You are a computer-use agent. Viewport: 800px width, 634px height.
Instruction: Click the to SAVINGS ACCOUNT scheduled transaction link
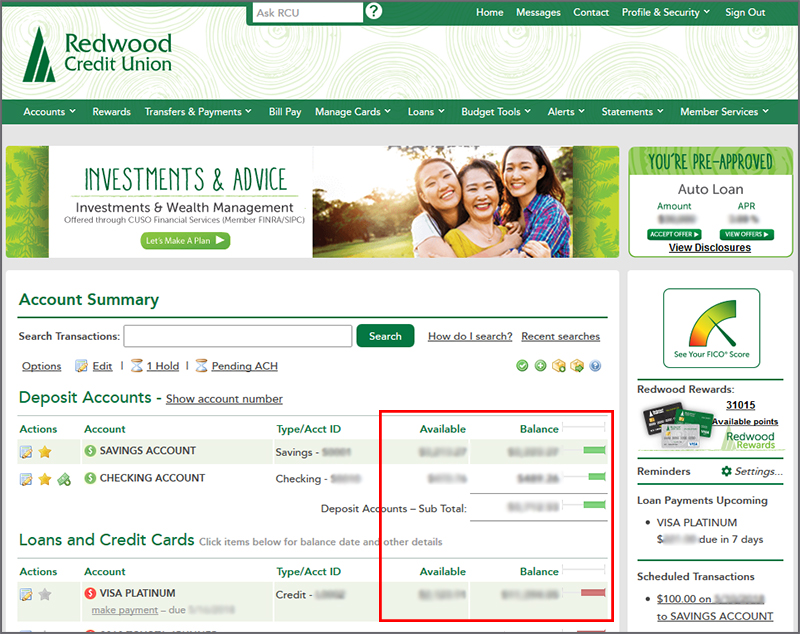pos(715,616)
